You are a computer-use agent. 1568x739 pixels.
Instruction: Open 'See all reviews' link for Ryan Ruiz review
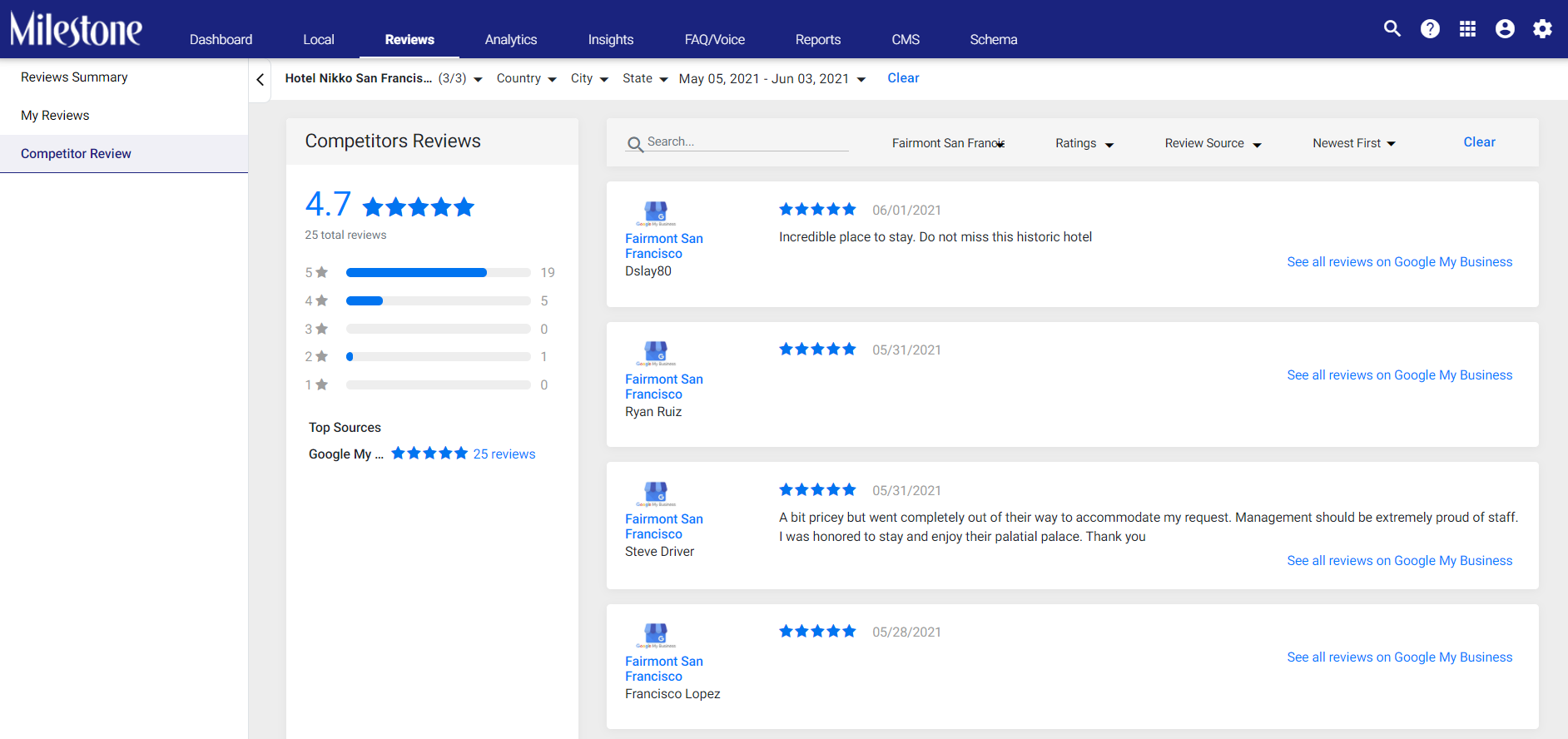click(1400, 375)
